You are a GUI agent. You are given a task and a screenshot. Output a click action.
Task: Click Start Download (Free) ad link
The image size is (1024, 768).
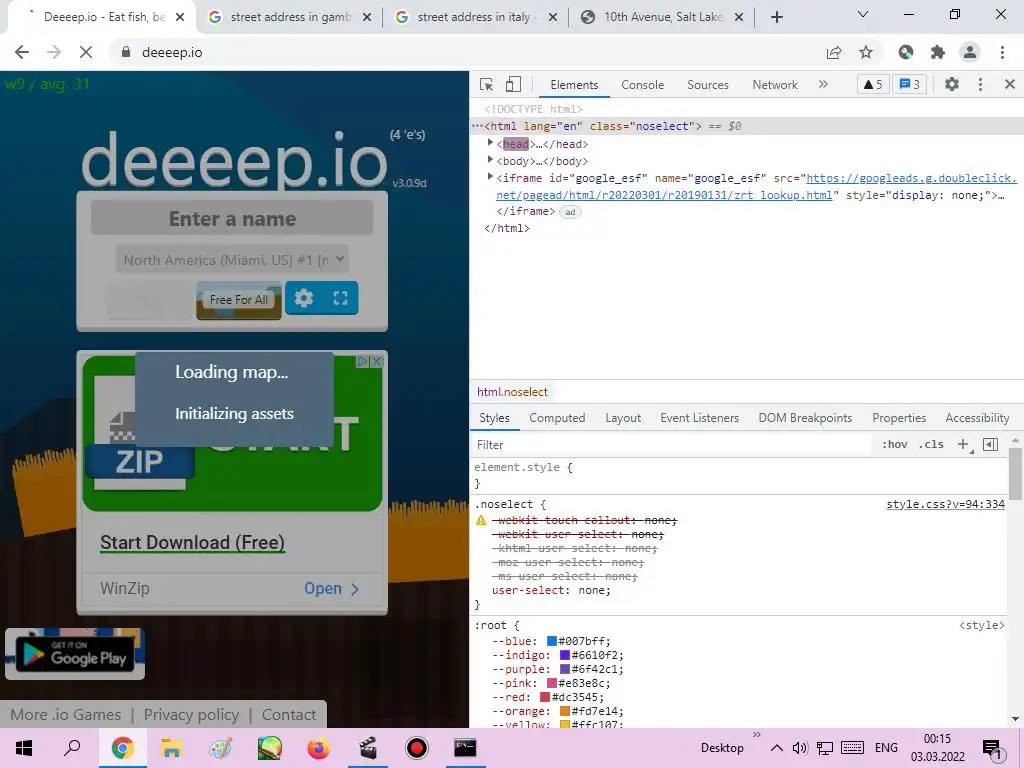click(x=192, y=543)
